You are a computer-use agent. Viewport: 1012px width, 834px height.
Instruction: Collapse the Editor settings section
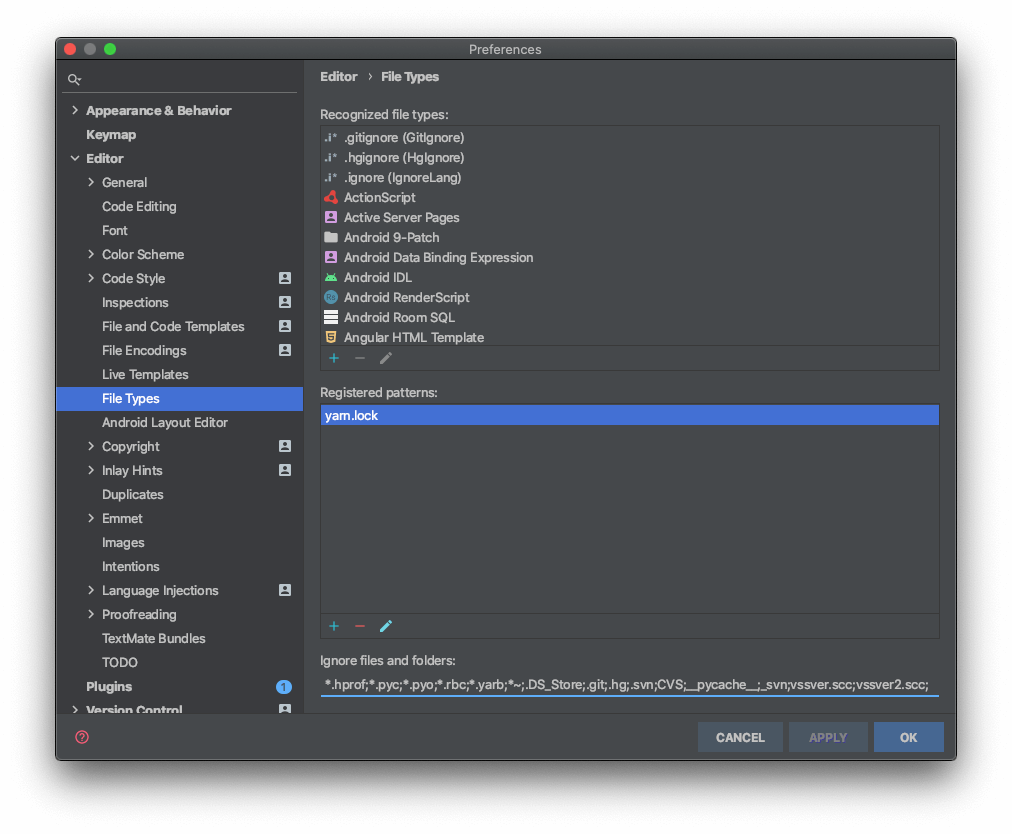(75, 158)
